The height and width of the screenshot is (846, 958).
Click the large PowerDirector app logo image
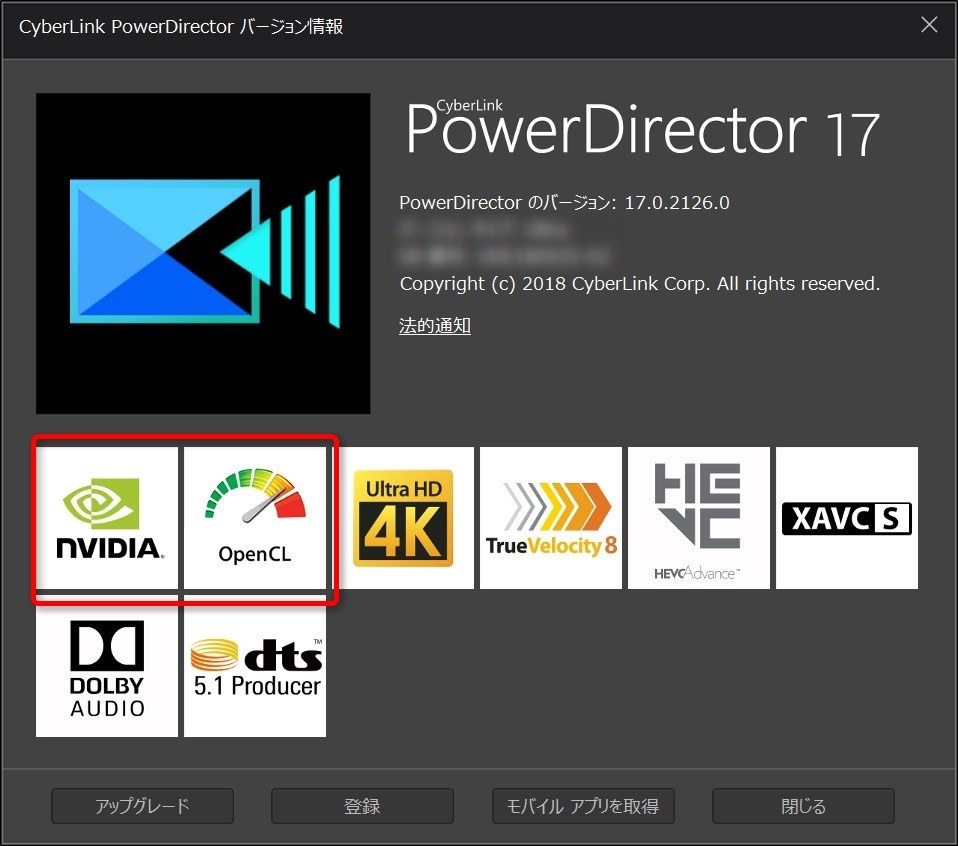click(203, 253)
